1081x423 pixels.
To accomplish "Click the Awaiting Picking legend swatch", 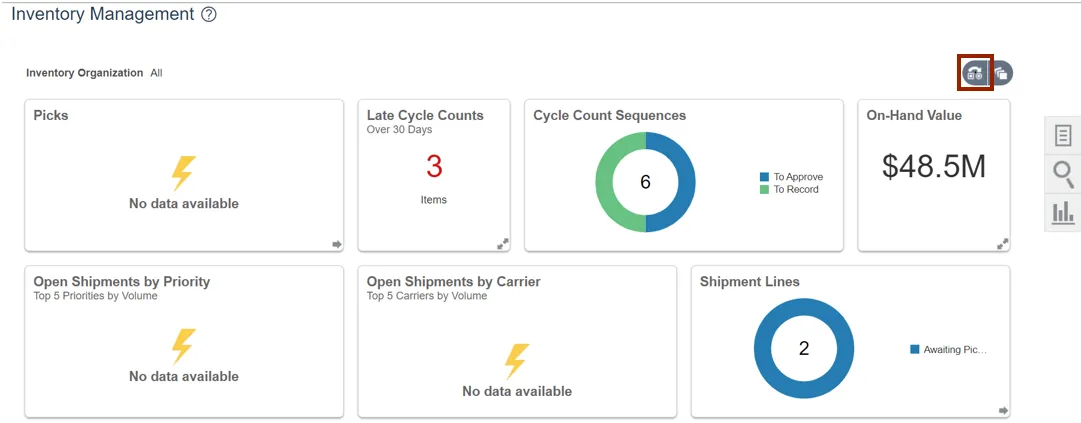I will click(x=914, y=349).
